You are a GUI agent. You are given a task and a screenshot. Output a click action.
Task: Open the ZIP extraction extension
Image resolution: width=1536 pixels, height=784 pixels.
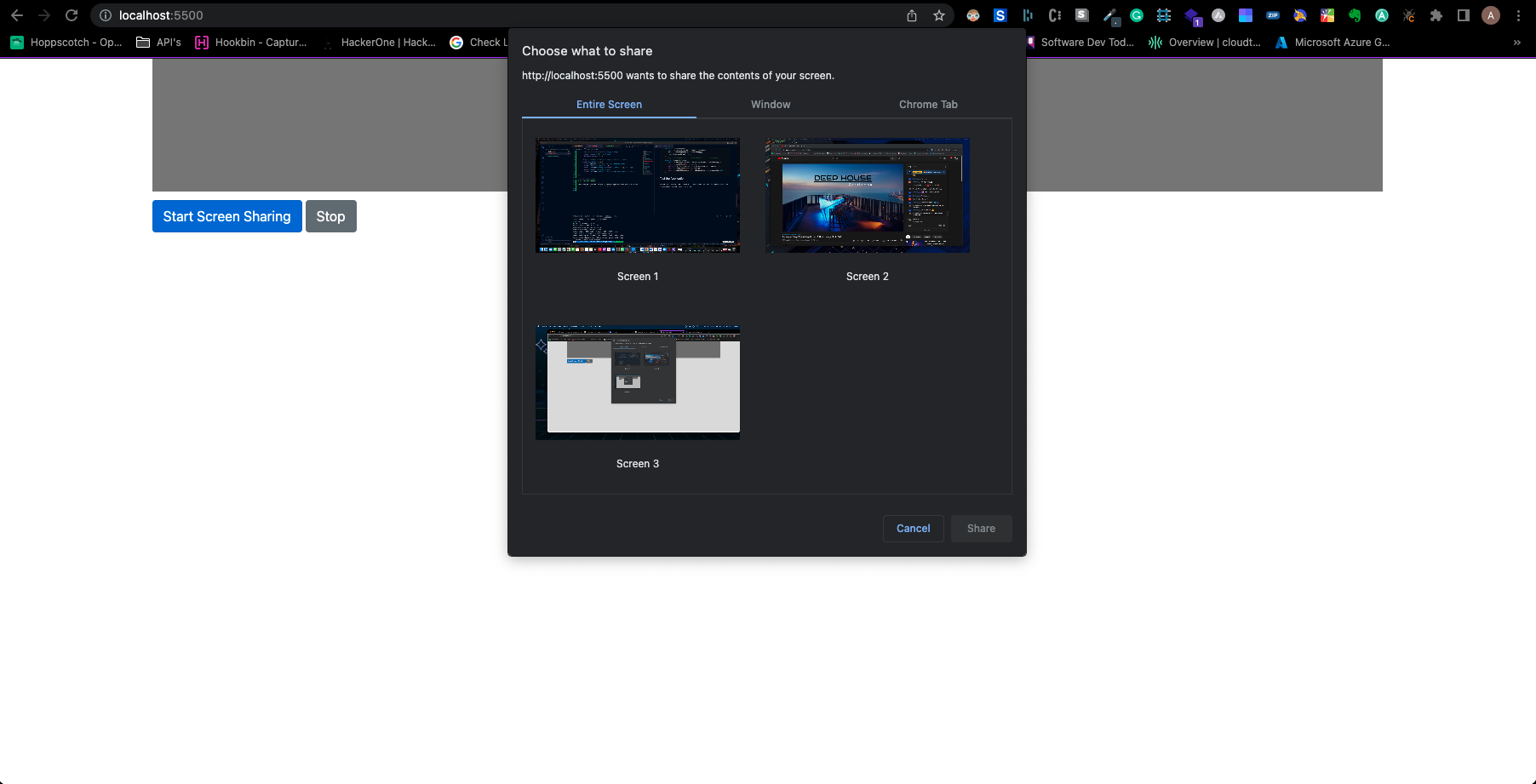(x=1273, y=15)
